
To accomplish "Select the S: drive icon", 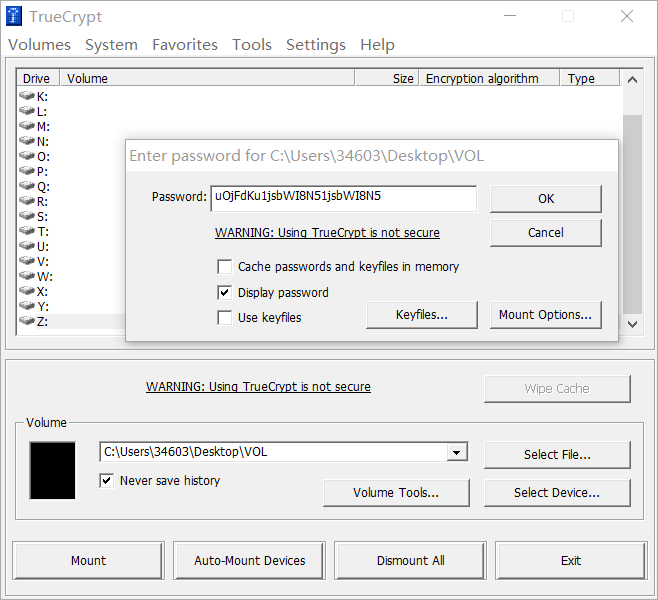I will click(x=27, y=216).
